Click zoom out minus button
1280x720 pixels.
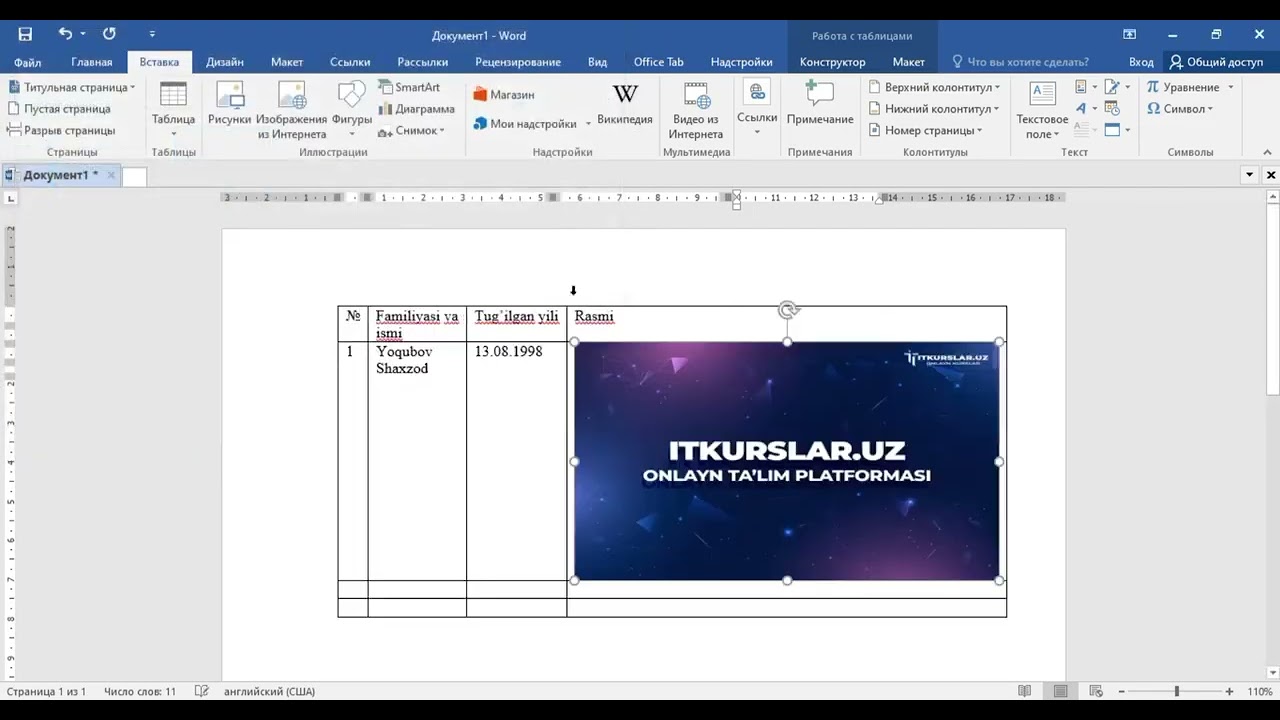coord(1123,691)
